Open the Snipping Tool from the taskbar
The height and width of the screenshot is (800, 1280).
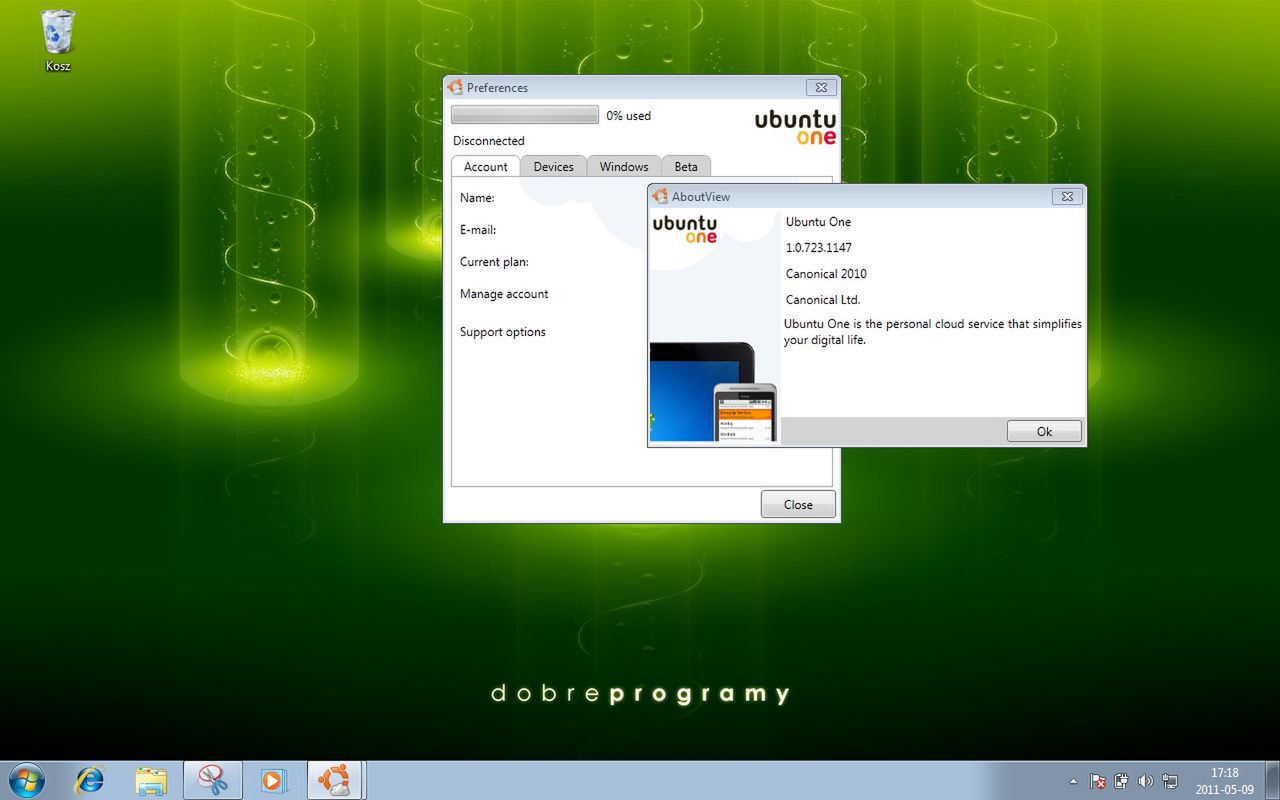(213, 778)
